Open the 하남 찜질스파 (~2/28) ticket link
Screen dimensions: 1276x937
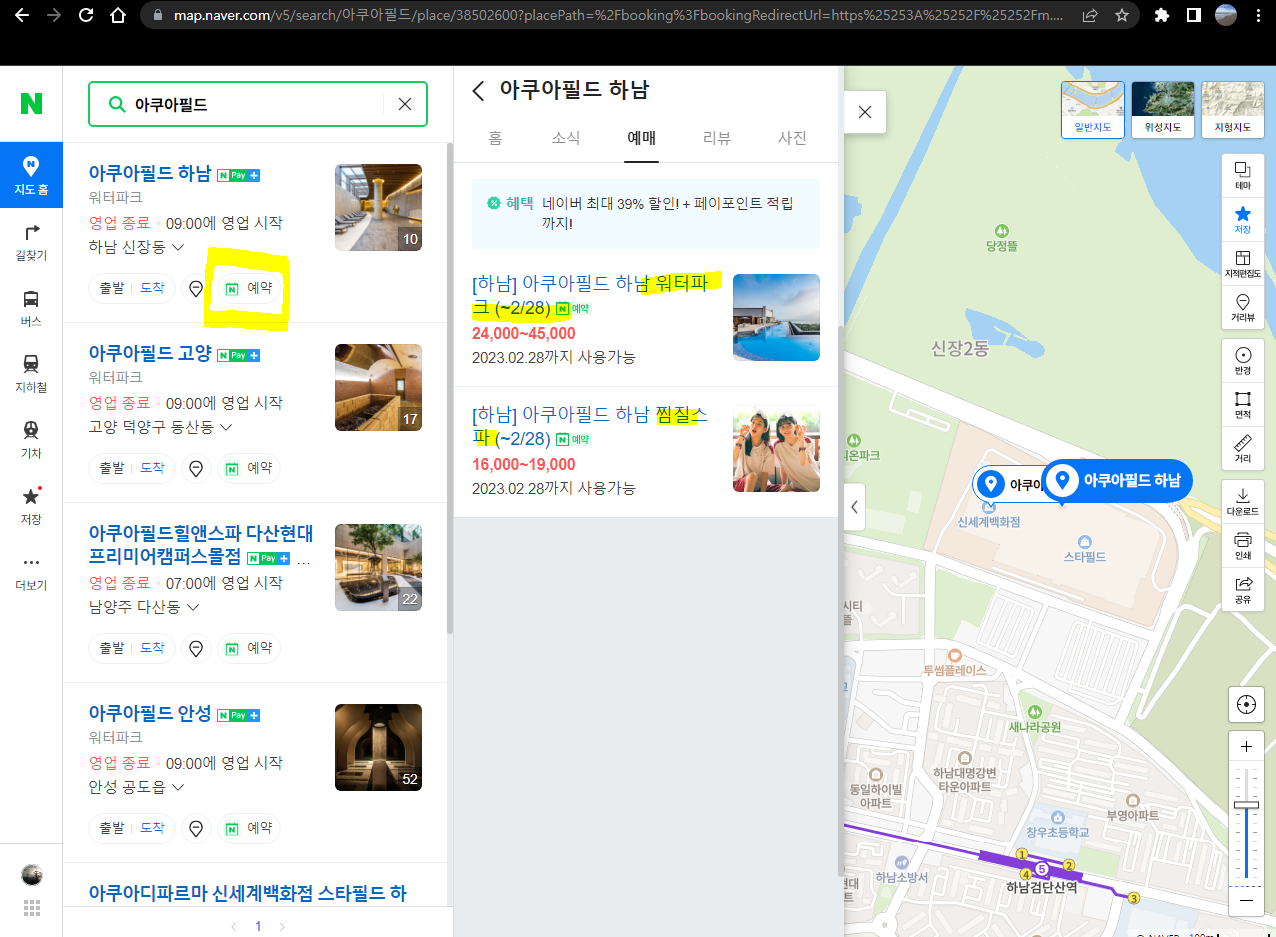(x=590, y=426)
